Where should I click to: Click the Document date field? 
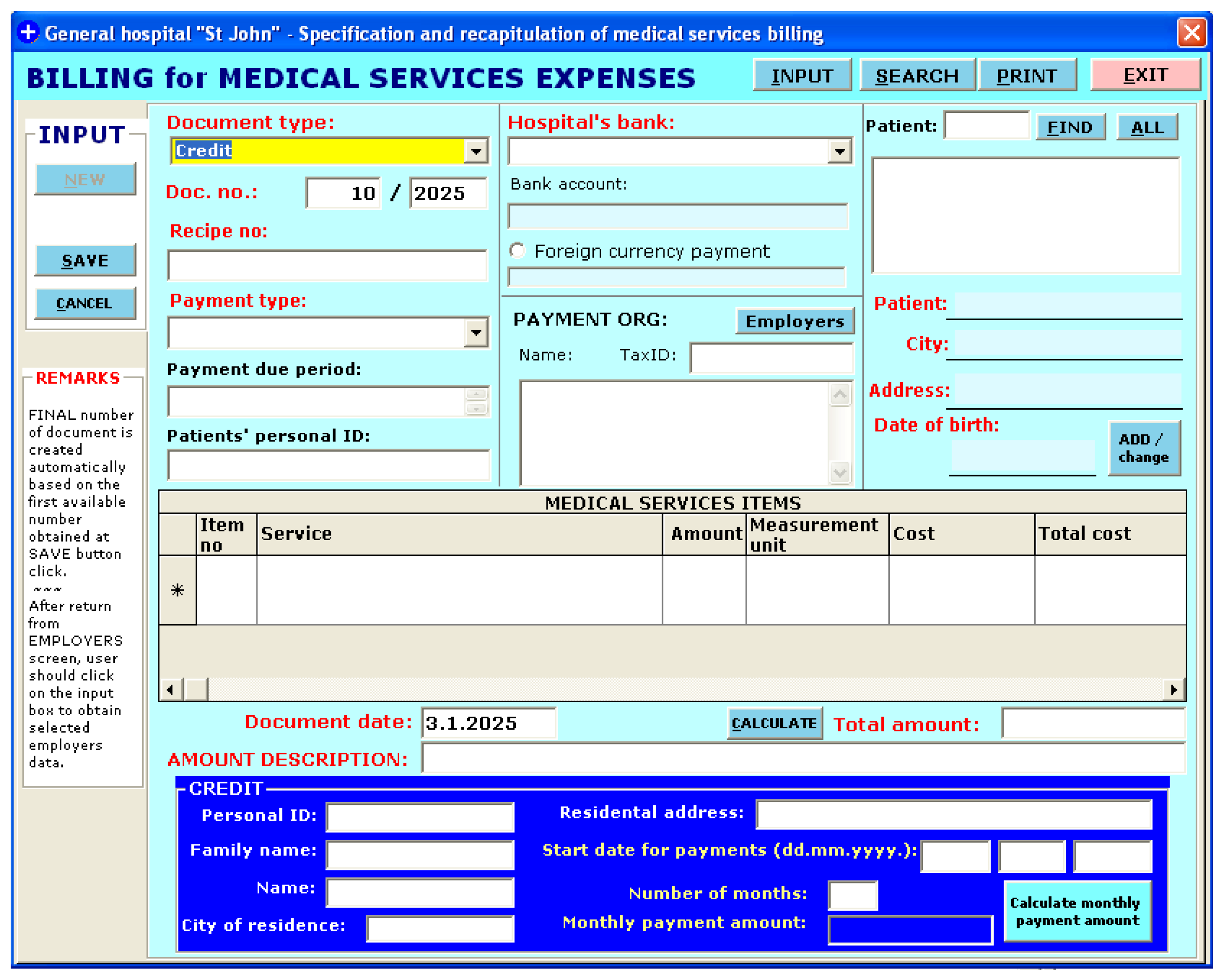click(489, 723)
